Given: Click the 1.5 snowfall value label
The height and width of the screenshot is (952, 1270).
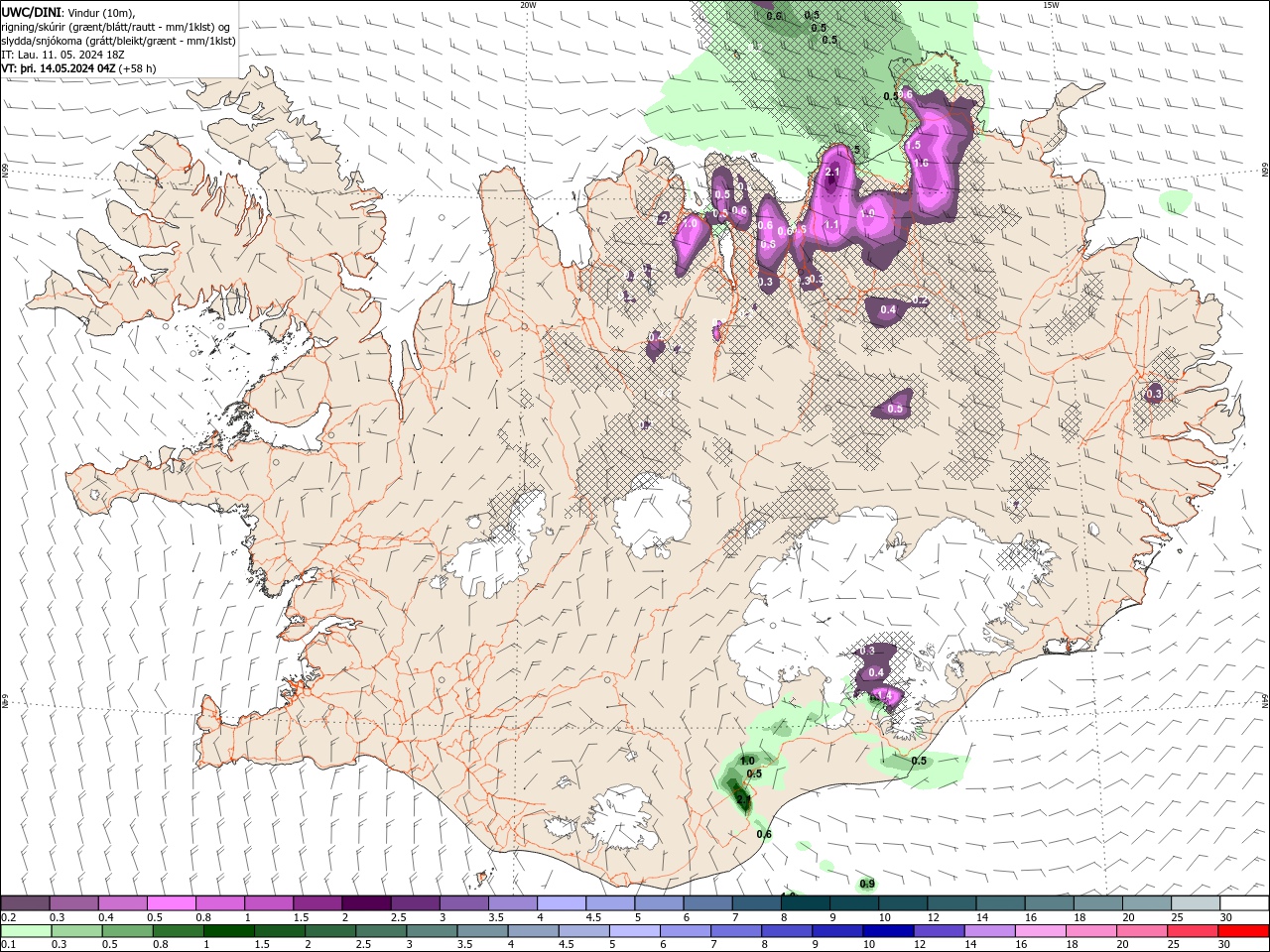Looking at the screenshot, I should (x=914, y=145).
